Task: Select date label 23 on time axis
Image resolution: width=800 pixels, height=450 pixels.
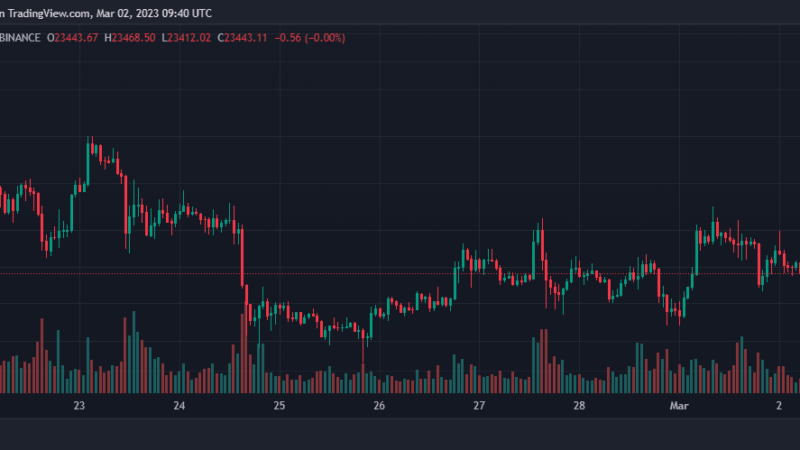Action: 79,406
